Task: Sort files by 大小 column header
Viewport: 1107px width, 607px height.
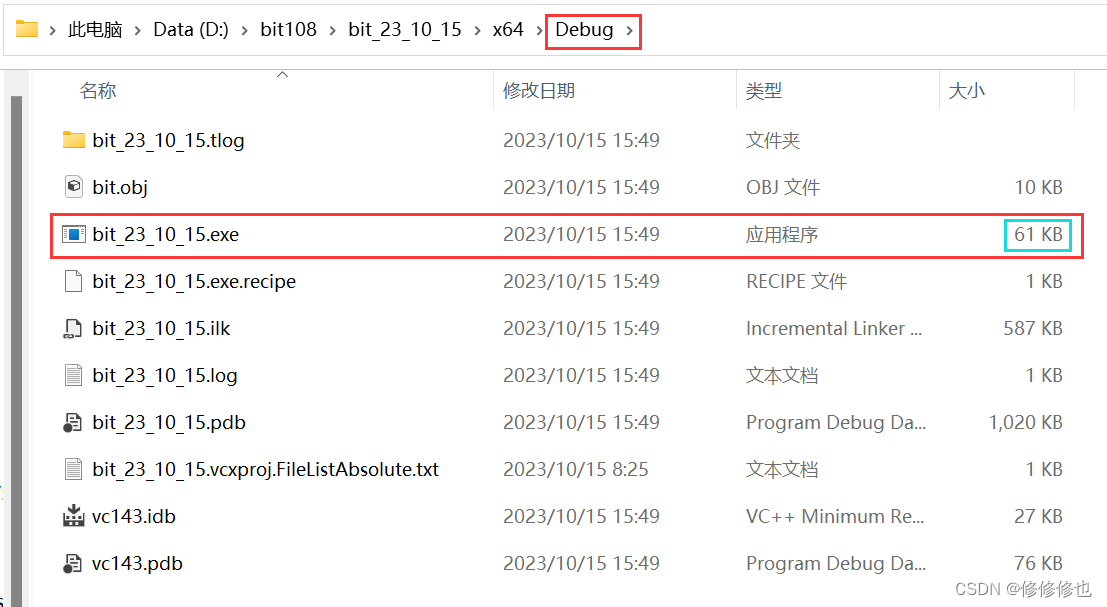Action: coord(967,90)
